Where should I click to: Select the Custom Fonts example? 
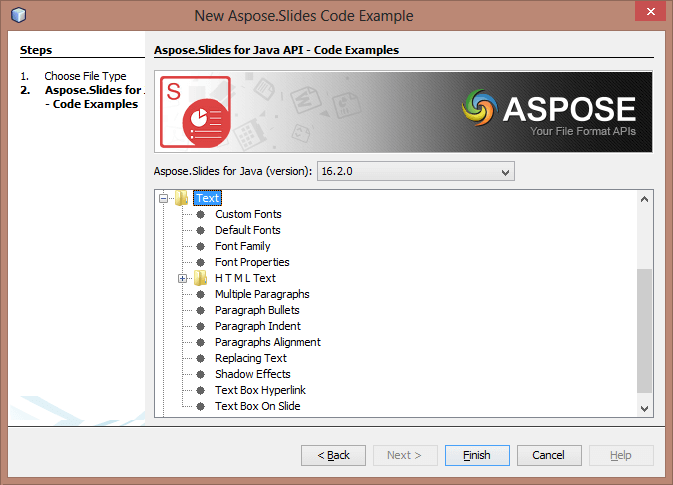pos(248,214)
